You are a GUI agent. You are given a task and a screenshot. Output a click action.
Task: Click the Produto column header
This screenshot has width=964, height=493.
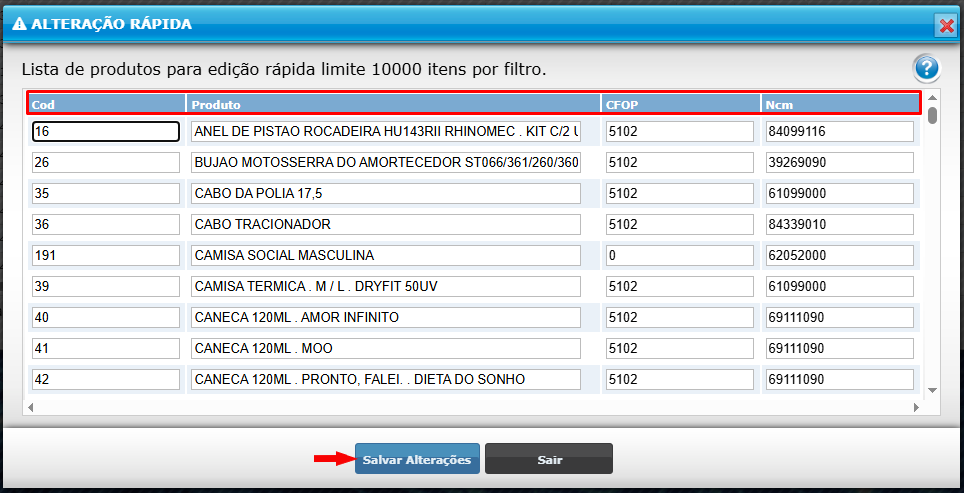393,104
